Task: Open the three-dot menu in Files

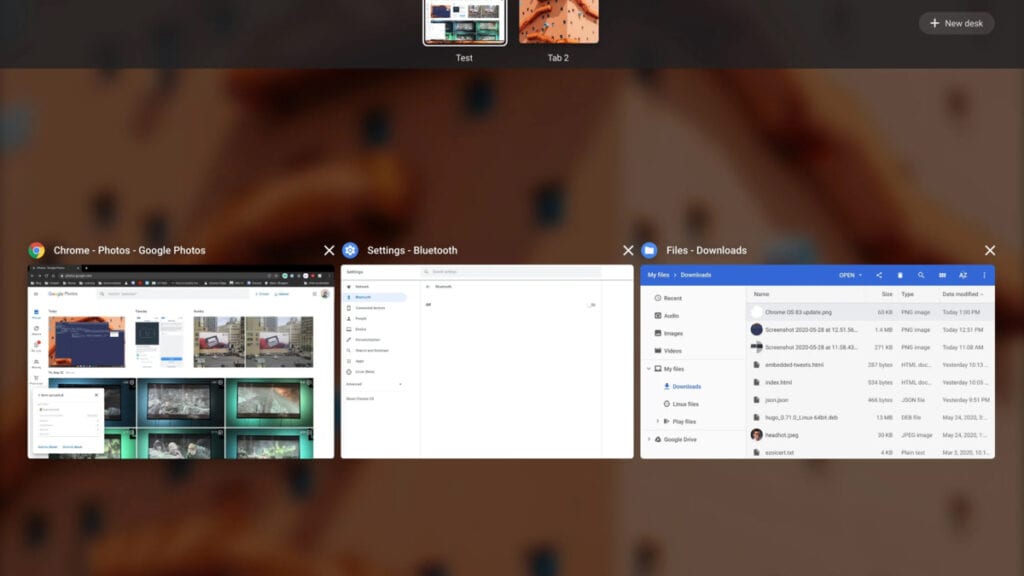Action: [x=984, y=275]
